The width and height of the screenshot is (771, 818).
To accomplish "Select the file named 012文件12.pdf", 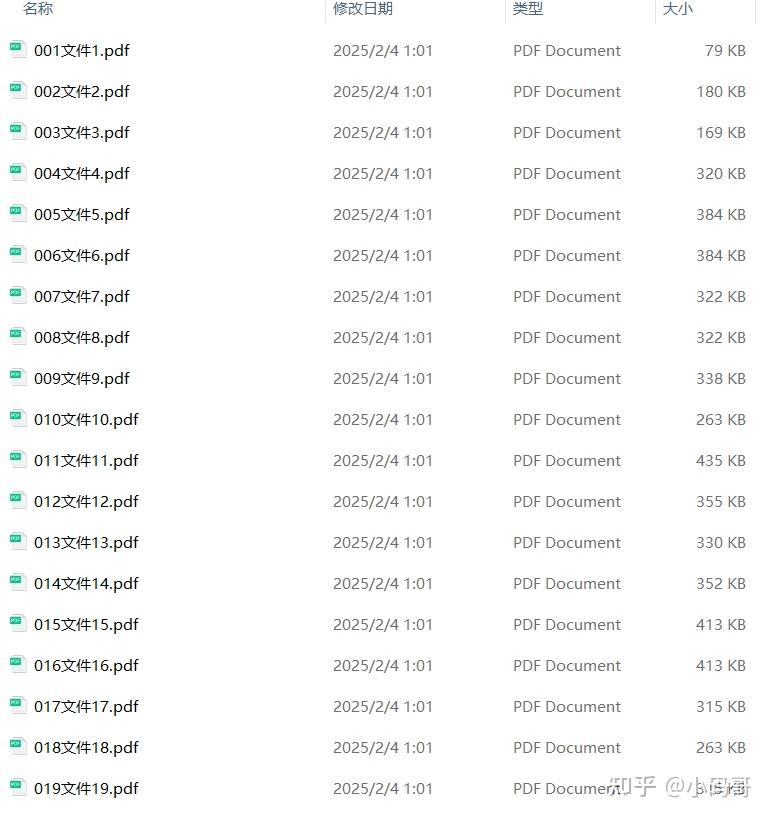I will pyautogui.click(x=87, y=501).
